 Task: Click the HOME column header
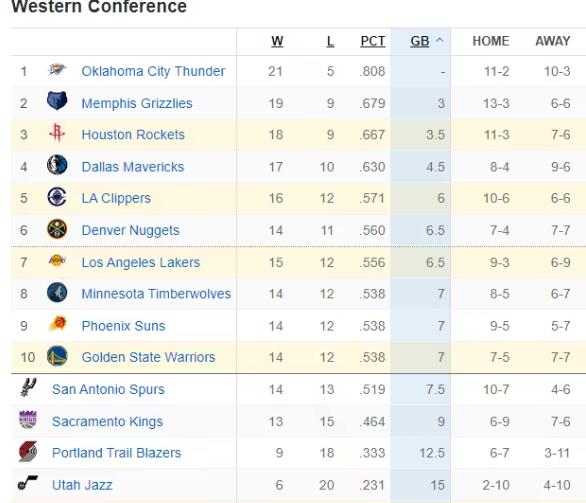[x=491, y=41]
